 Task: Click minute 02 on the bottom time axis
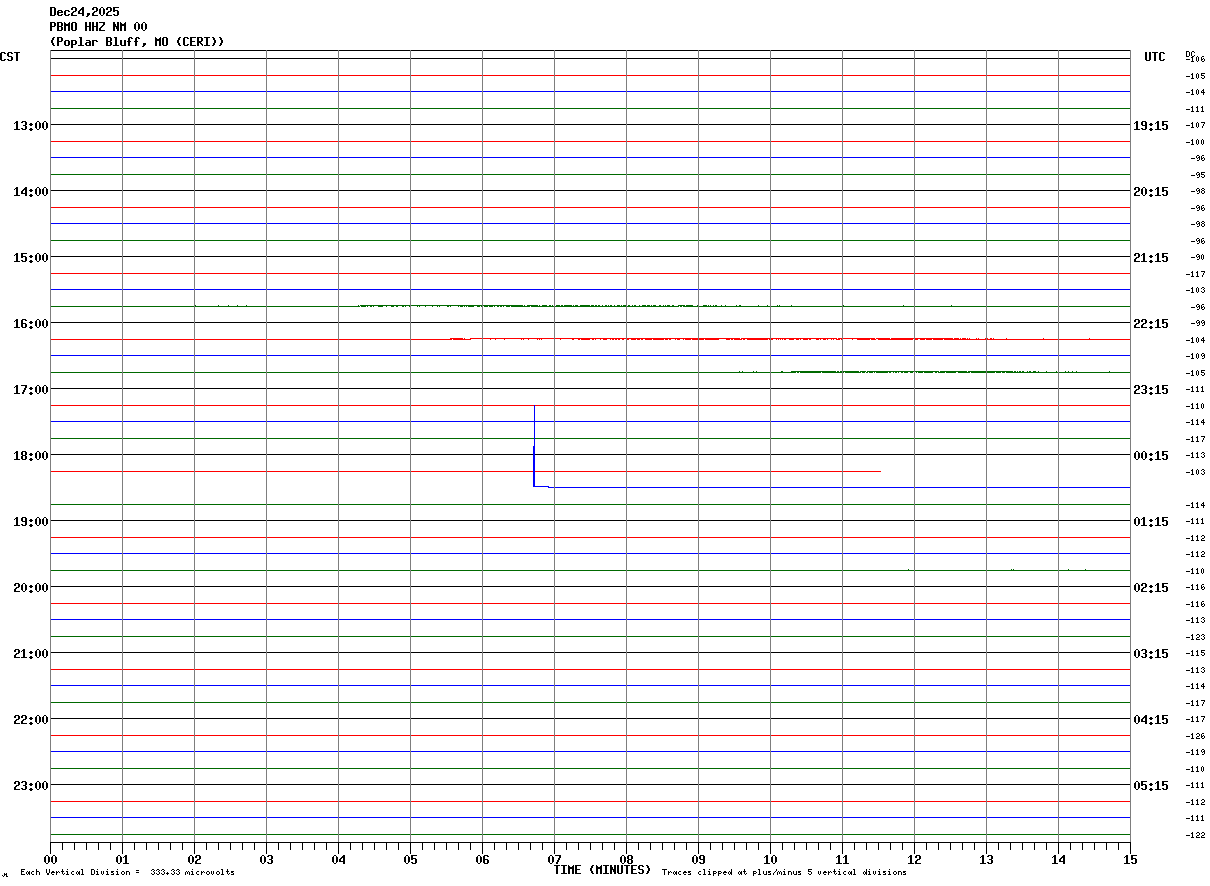tap(195, 859)
